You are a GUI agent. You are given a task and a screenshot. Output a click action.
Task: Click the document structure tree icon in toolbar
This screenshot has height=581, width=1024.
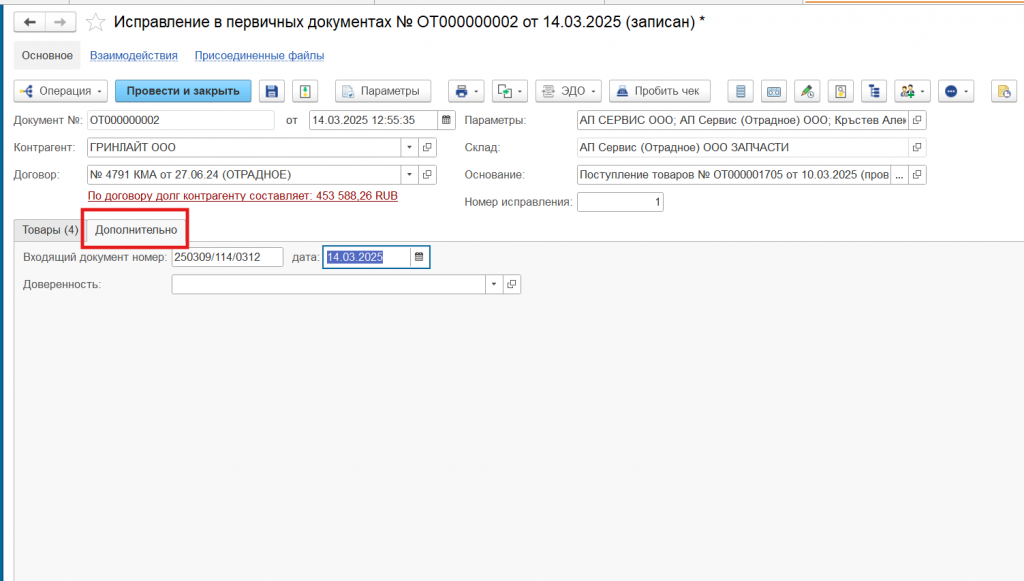pos(875,91)
